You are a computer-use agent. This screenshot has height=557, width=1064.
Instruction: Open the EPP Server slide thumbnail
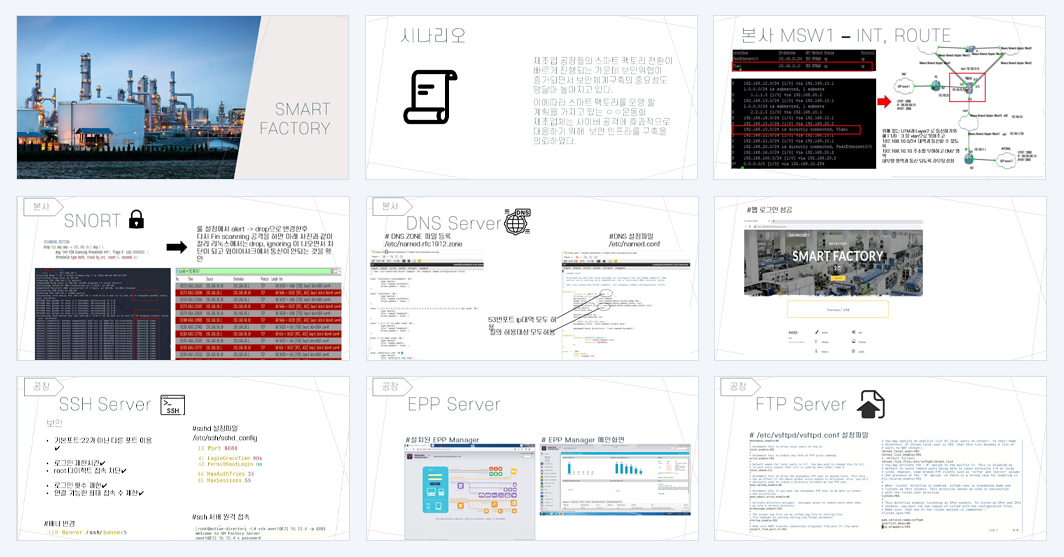tap(531, 459)
